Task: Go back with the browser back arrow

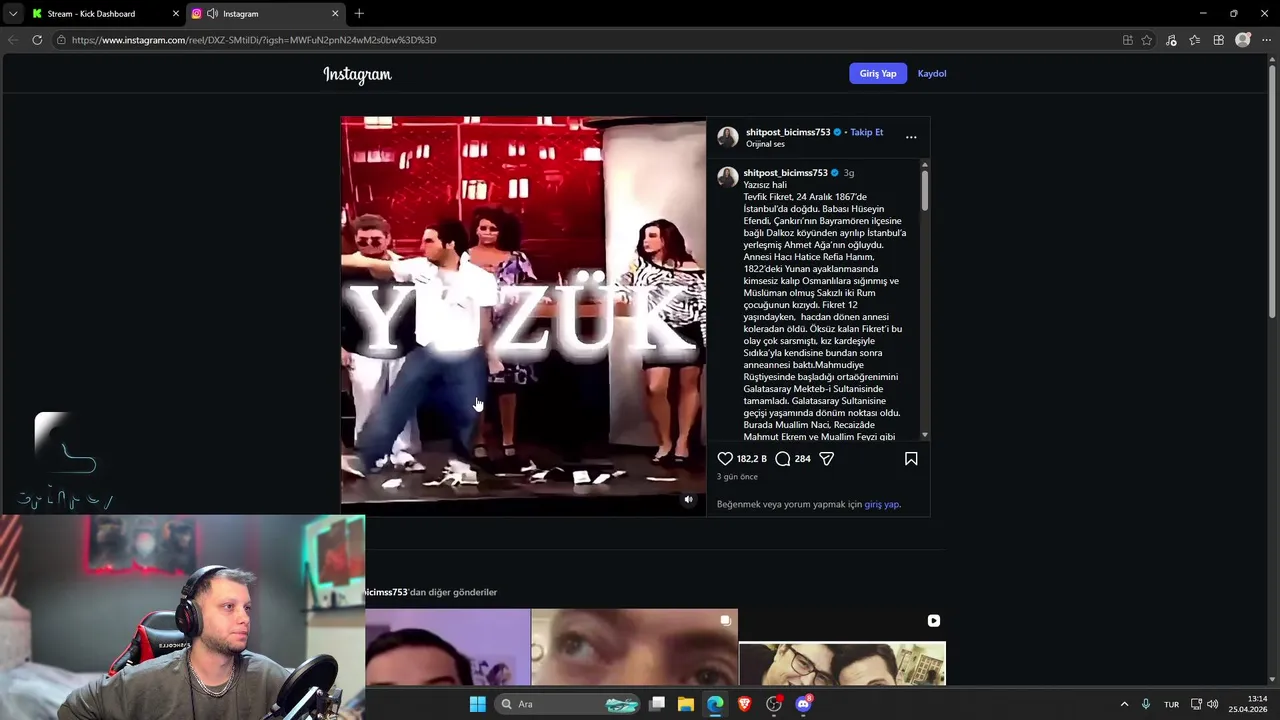Action: [x=13, y=40]
